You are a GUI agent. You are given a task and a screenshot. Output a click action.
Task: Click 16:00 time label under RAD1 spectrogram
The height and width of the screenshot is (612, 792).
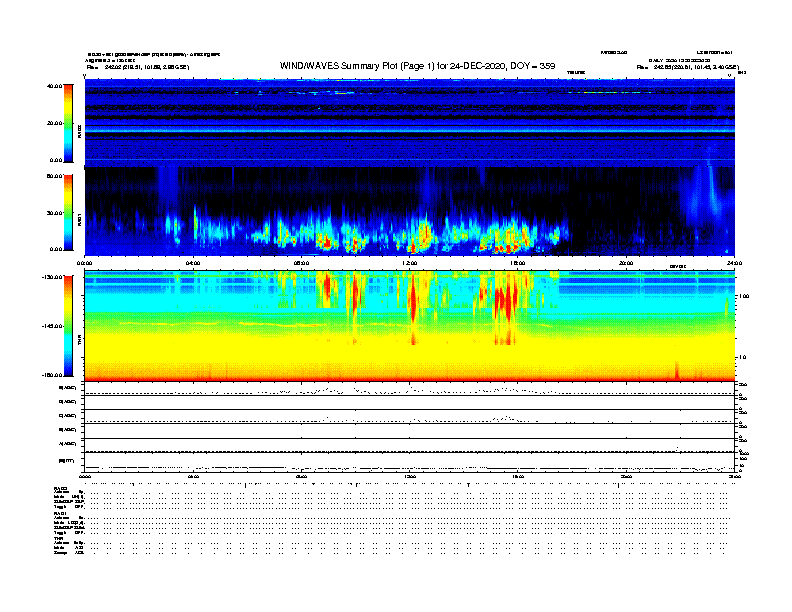(518, 263)
